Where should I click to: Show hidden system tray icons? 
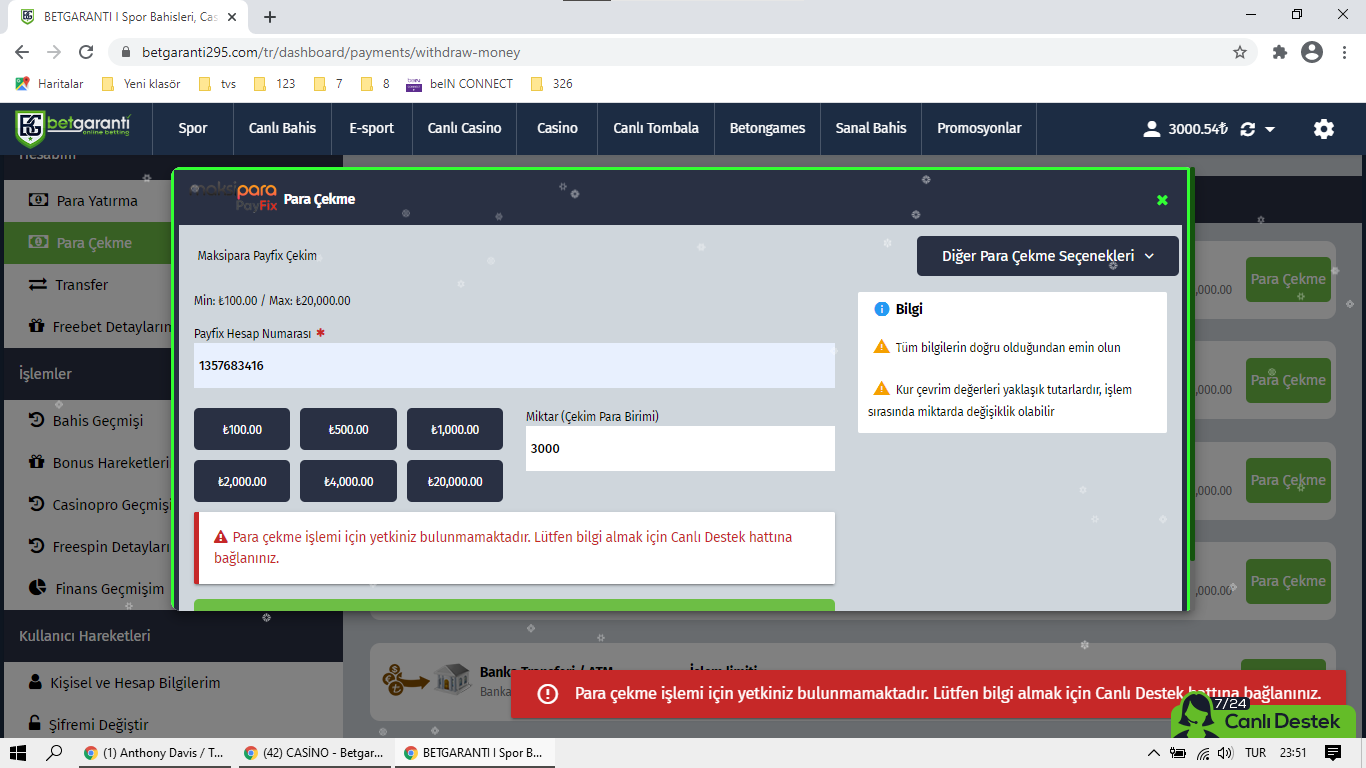click(1154, 753)
